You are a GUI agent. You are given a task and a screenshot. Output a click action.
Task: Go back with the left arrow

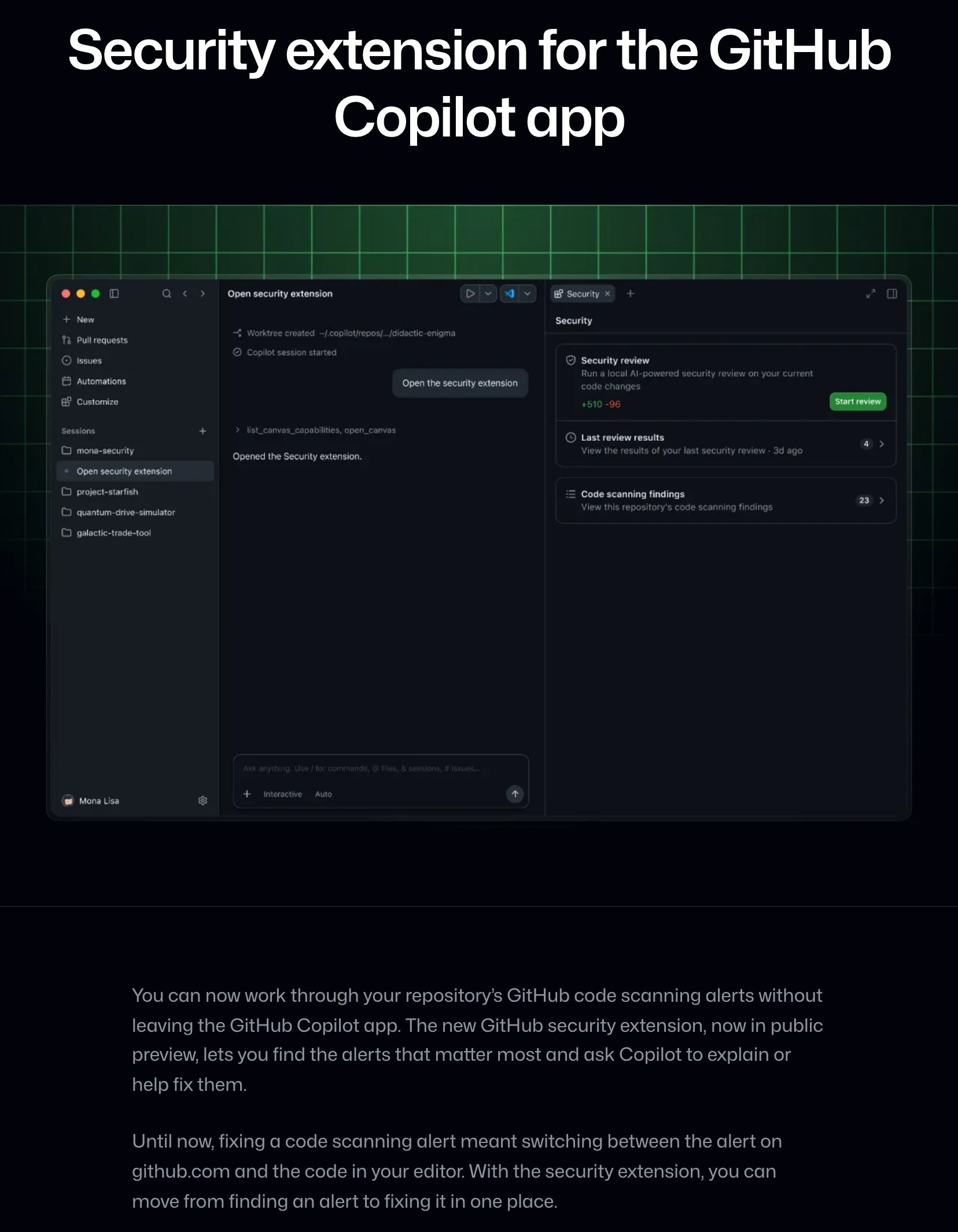(185, 294)
